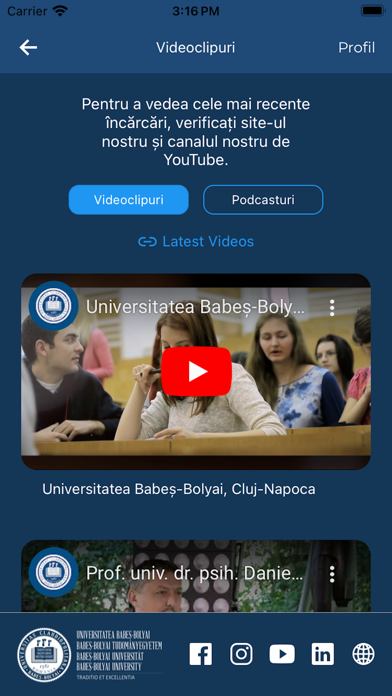
Task: Click the Babeș-Bolyai University logo in the footer
Action: click(x=90, y=655)
